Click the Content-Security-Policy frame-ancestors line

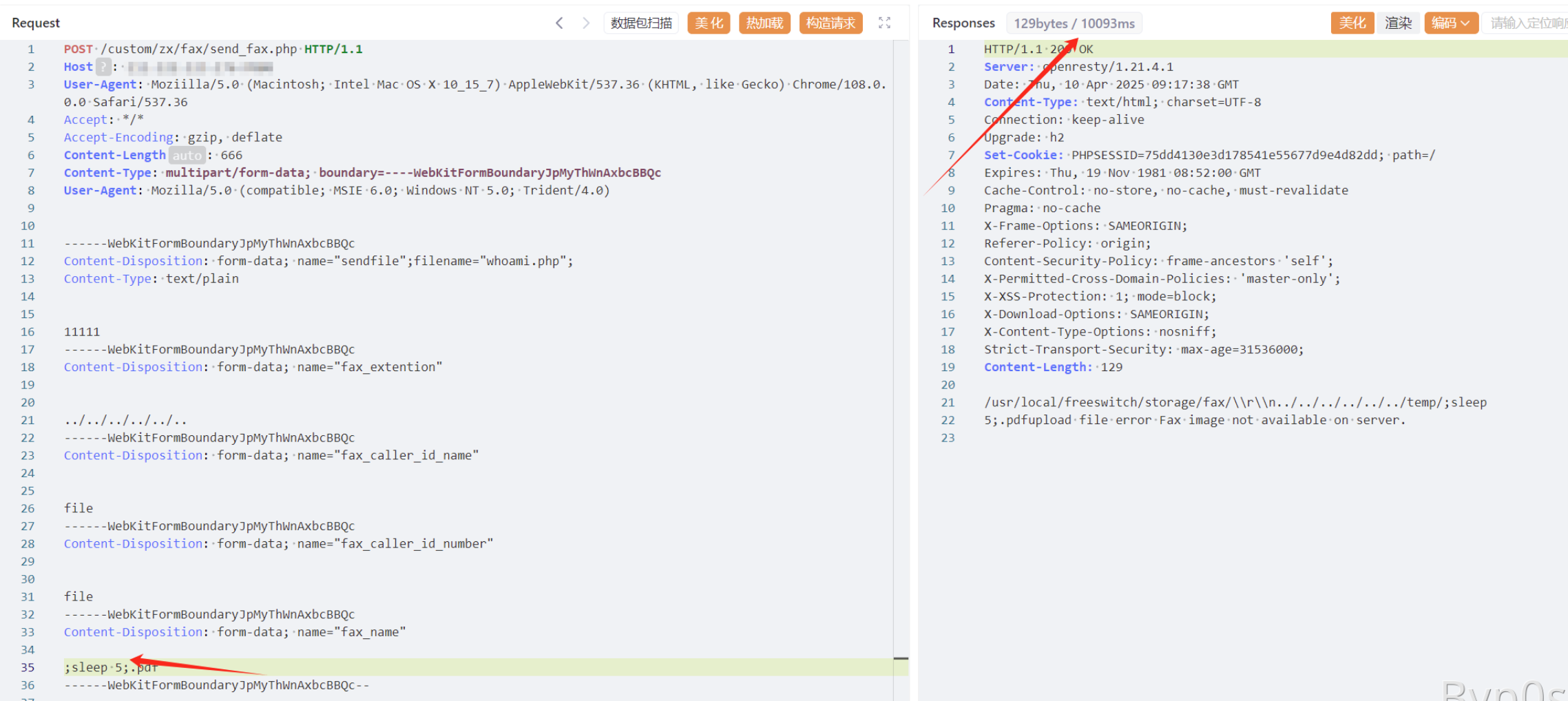tap(1158, 261)
